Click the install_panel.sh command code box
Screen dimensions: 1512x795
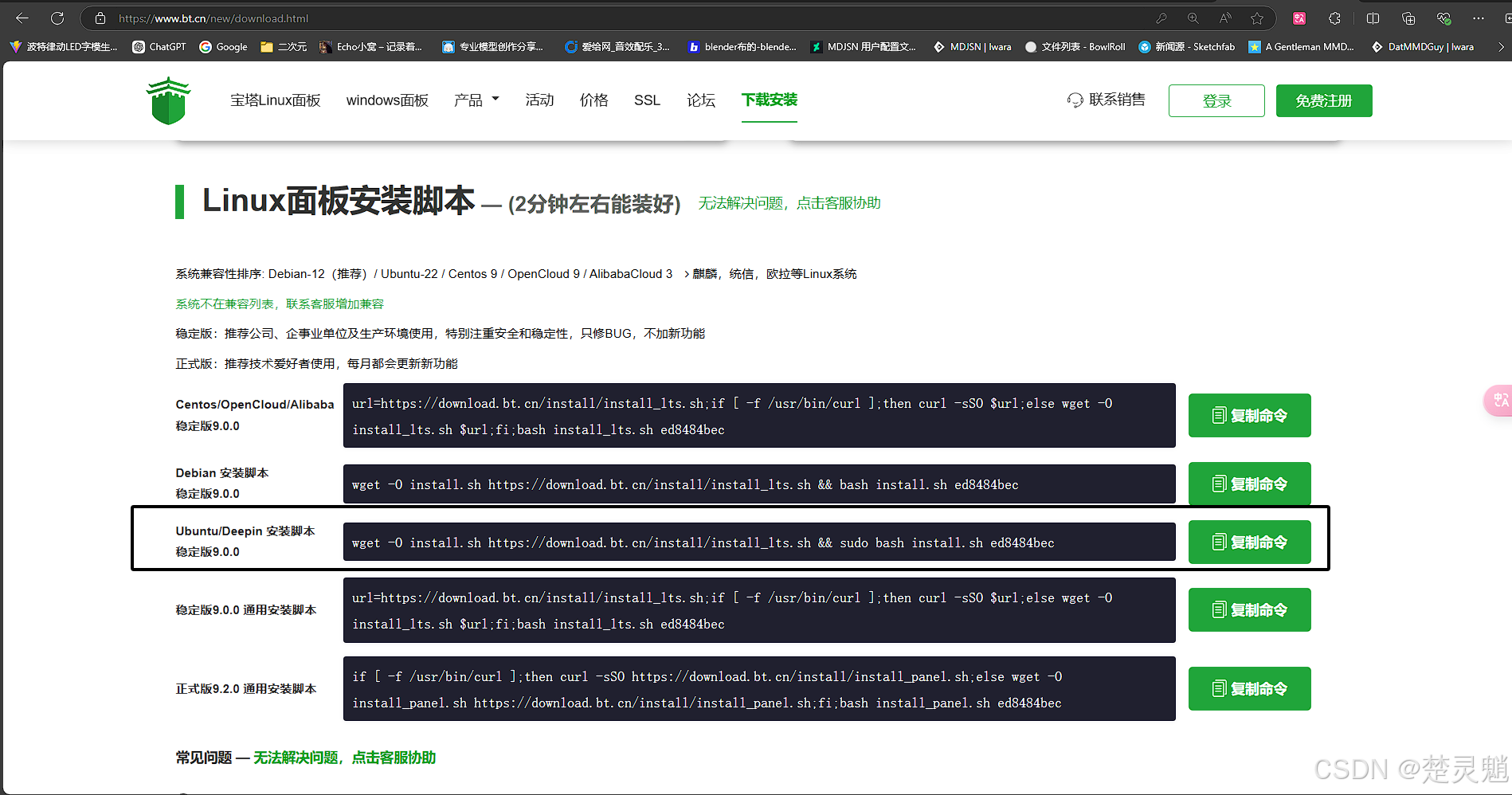[x=759, y=689]
